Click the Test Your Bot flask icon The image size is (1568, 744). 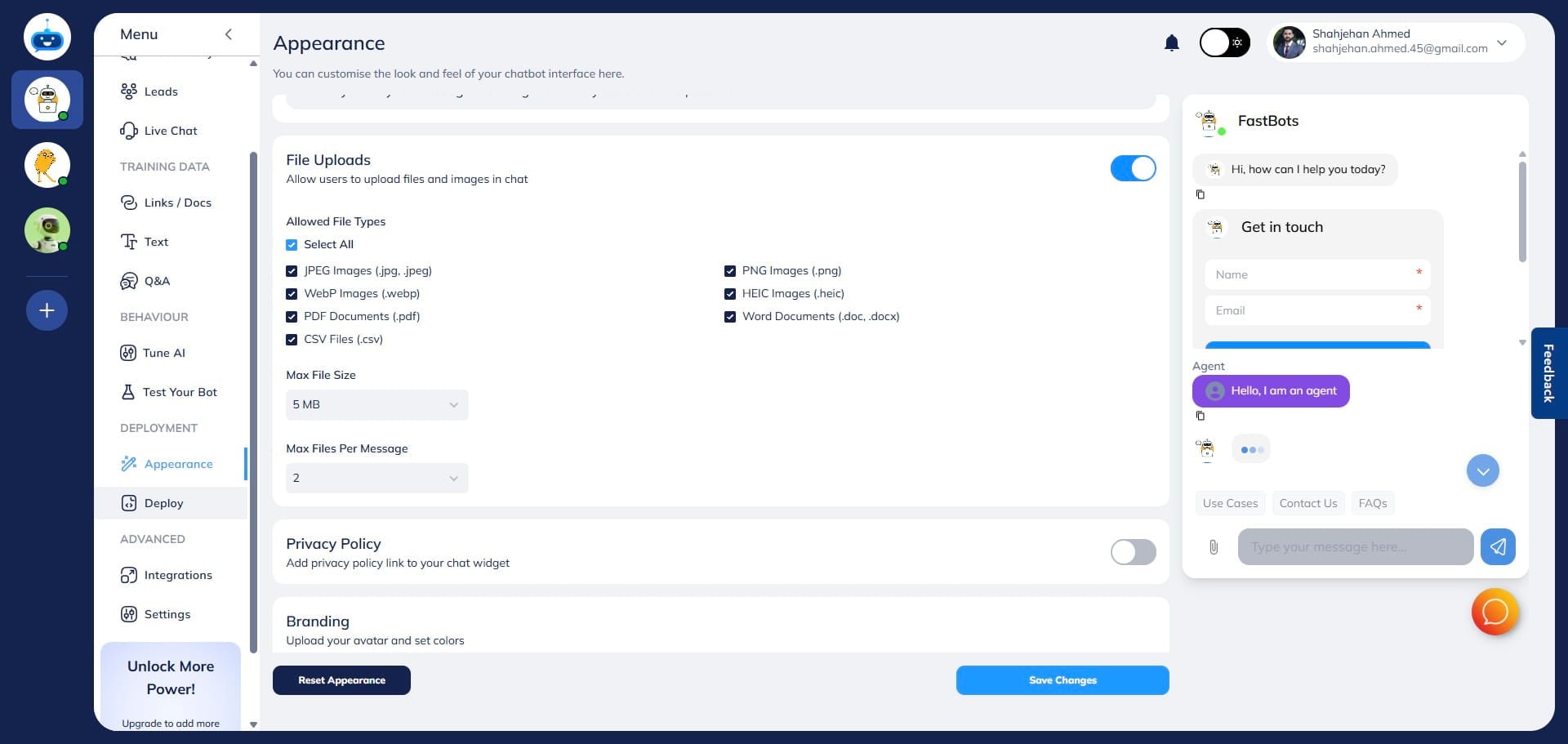pos(129,392)
